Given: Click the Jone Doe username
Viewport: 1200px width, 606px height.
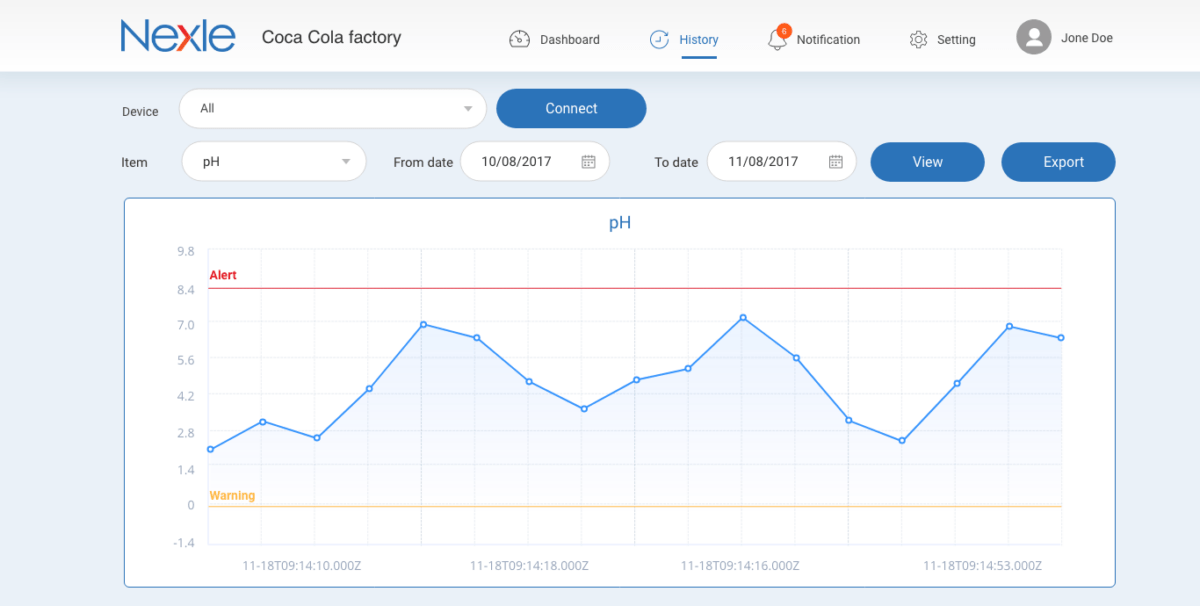Looking at the screenshot, I should click(x=1087, y=38).
